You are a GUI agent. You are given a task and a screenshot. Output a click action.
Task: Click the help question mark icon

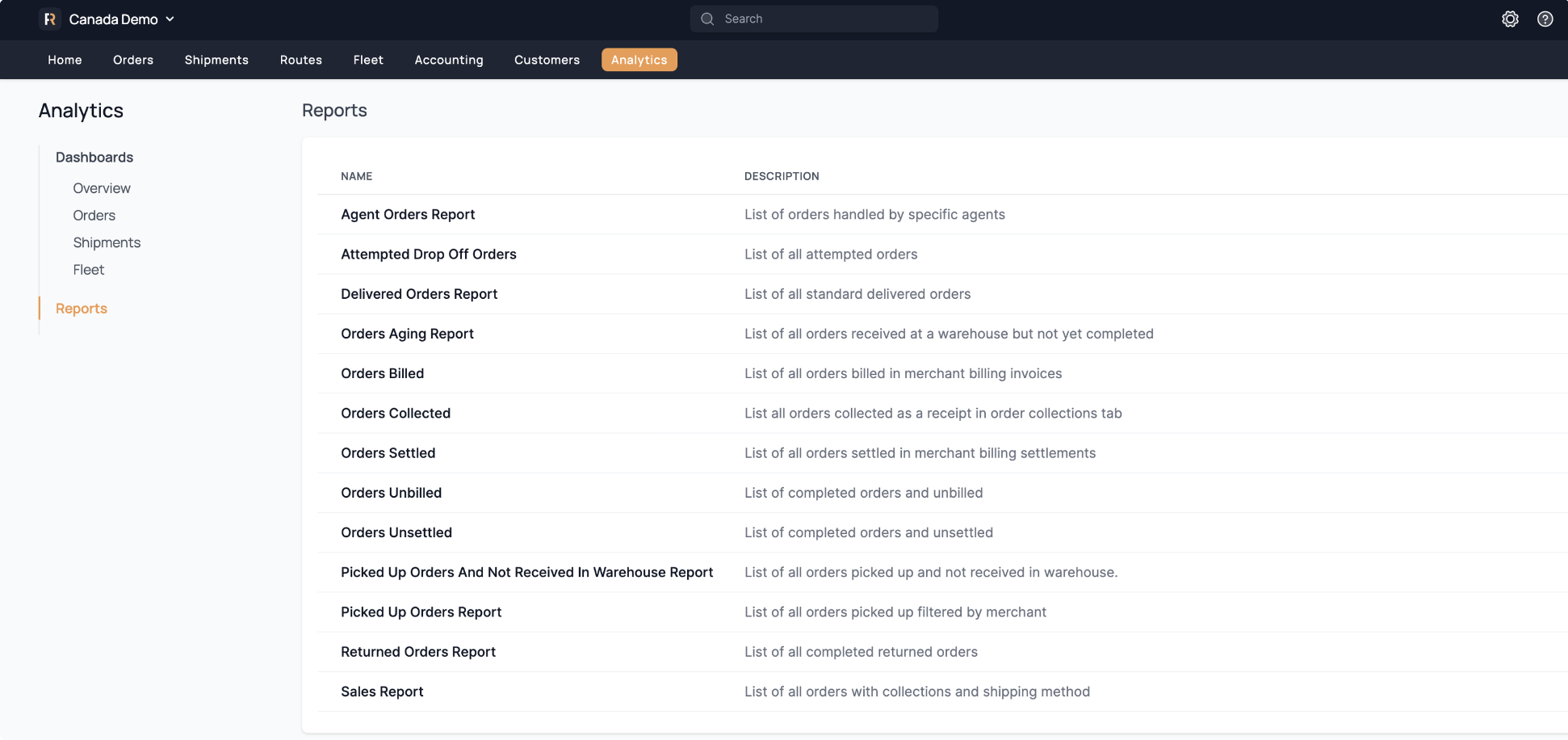point(1545,19)
